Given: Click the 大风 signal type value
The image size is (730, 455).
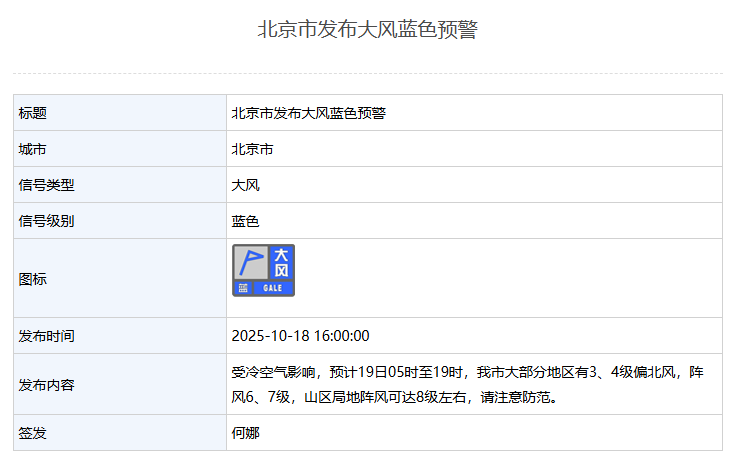Looking at the screenshot, I should [245, 185].
